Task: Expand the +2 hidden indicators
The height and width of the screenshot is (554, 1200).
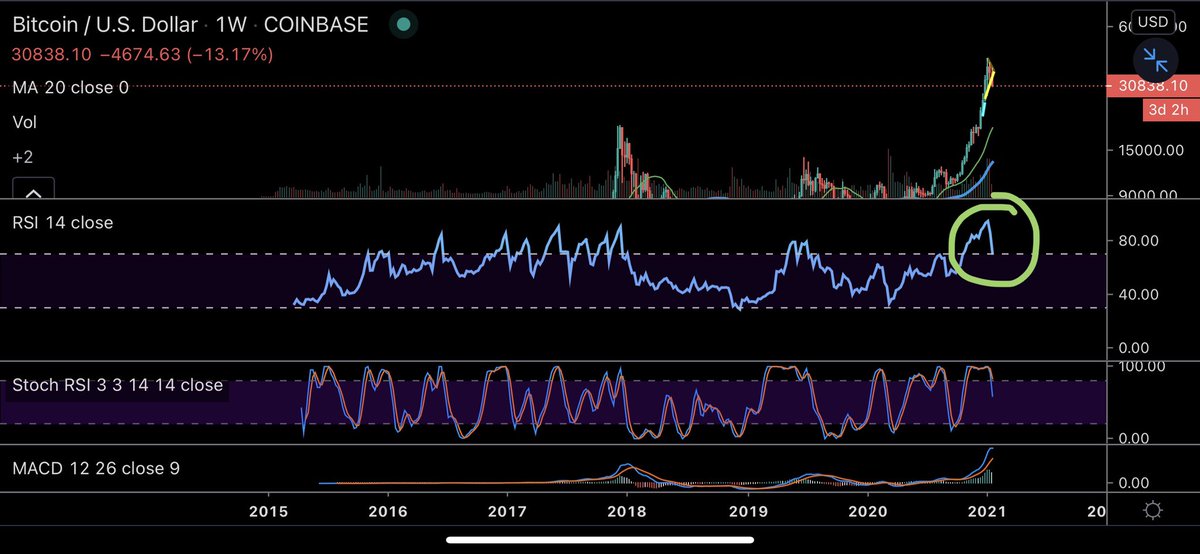Action: click(22, 158)
